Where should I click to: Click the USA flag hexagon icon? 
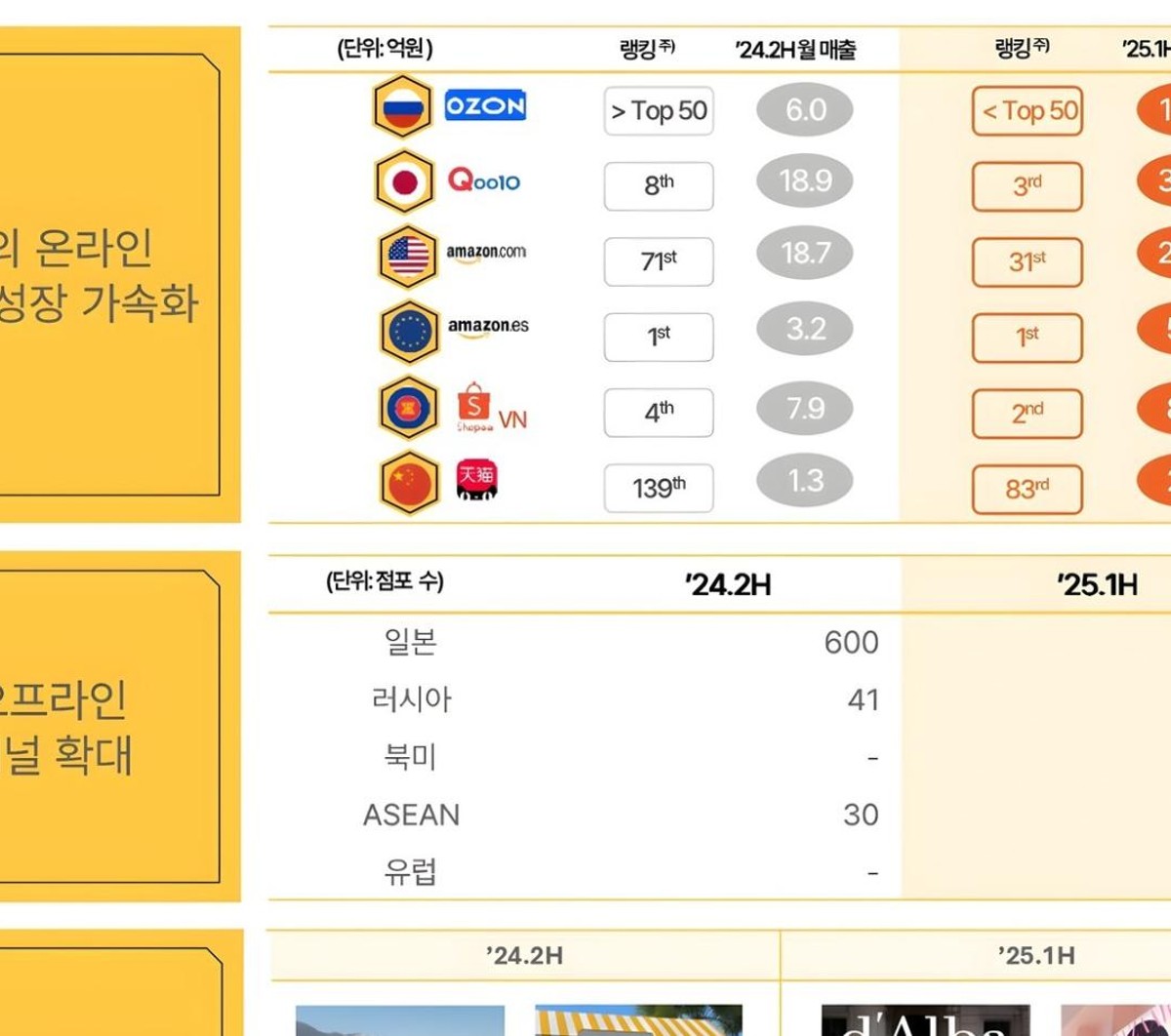point(408,257)
